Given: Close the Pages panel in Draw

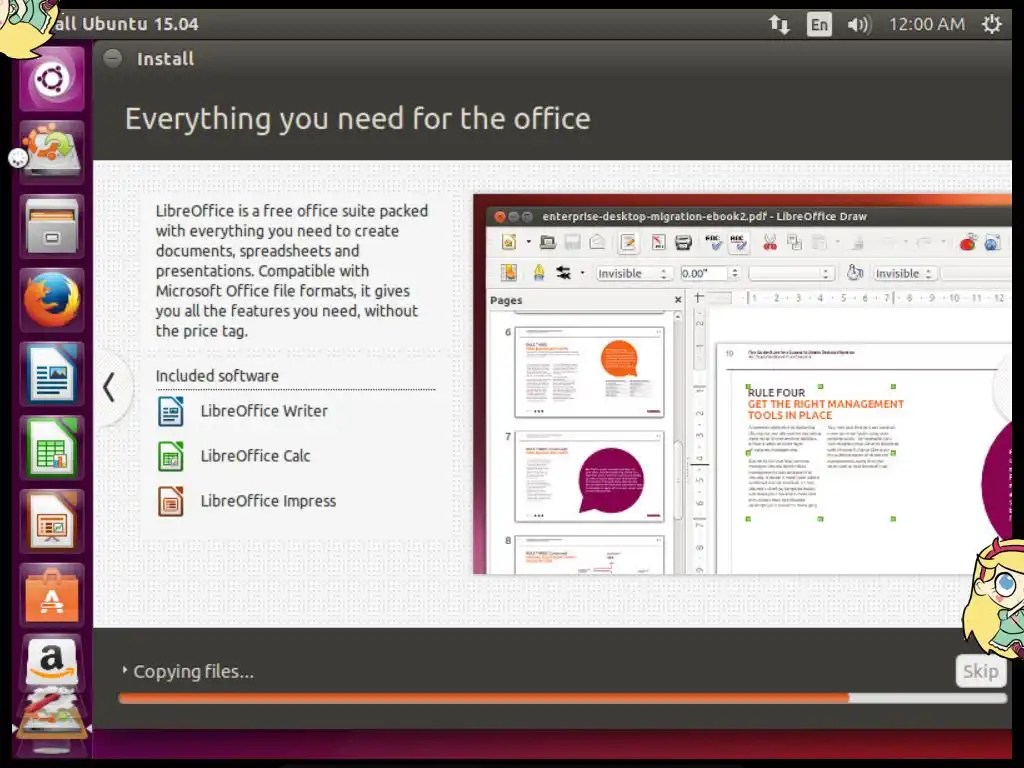Looking at the screenshot, I should pos(678,300).
